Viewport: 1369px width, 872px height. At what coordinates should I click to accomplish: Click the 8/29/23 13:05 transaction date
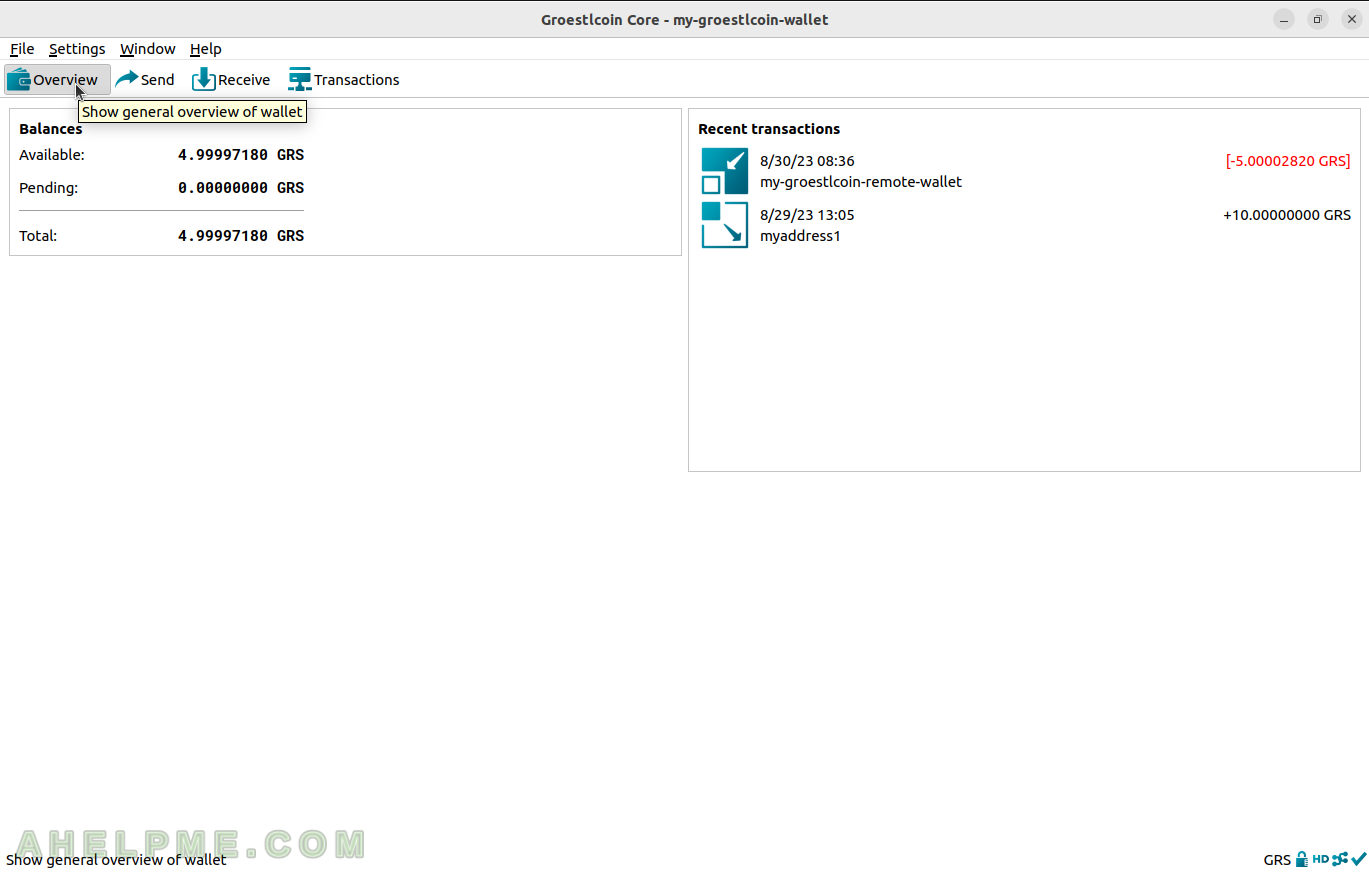(807, 215)
